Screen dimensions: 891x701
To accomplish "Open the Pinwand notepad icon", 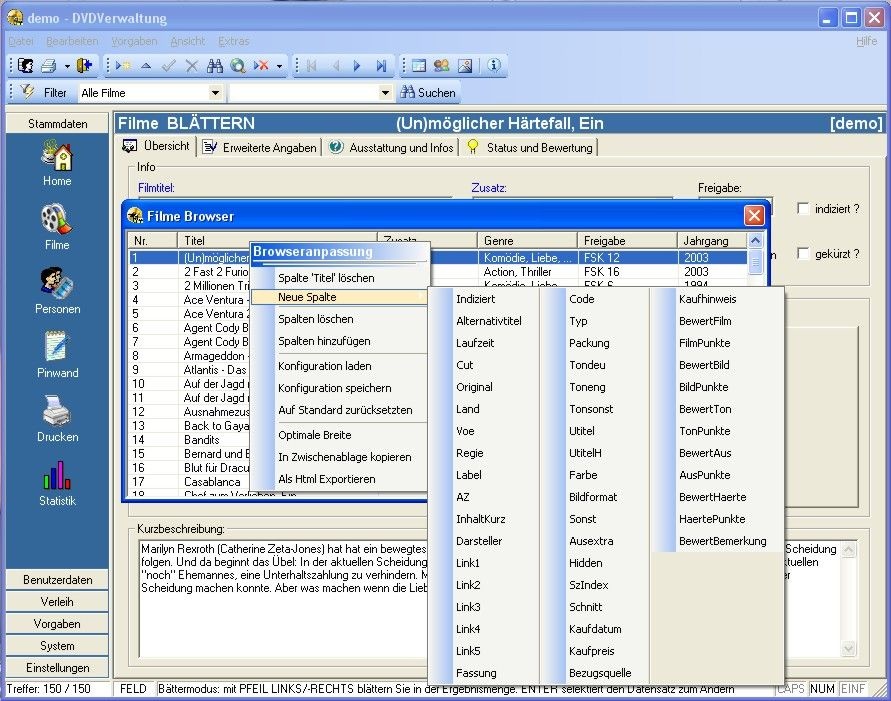I will click(x=57, y=348).
